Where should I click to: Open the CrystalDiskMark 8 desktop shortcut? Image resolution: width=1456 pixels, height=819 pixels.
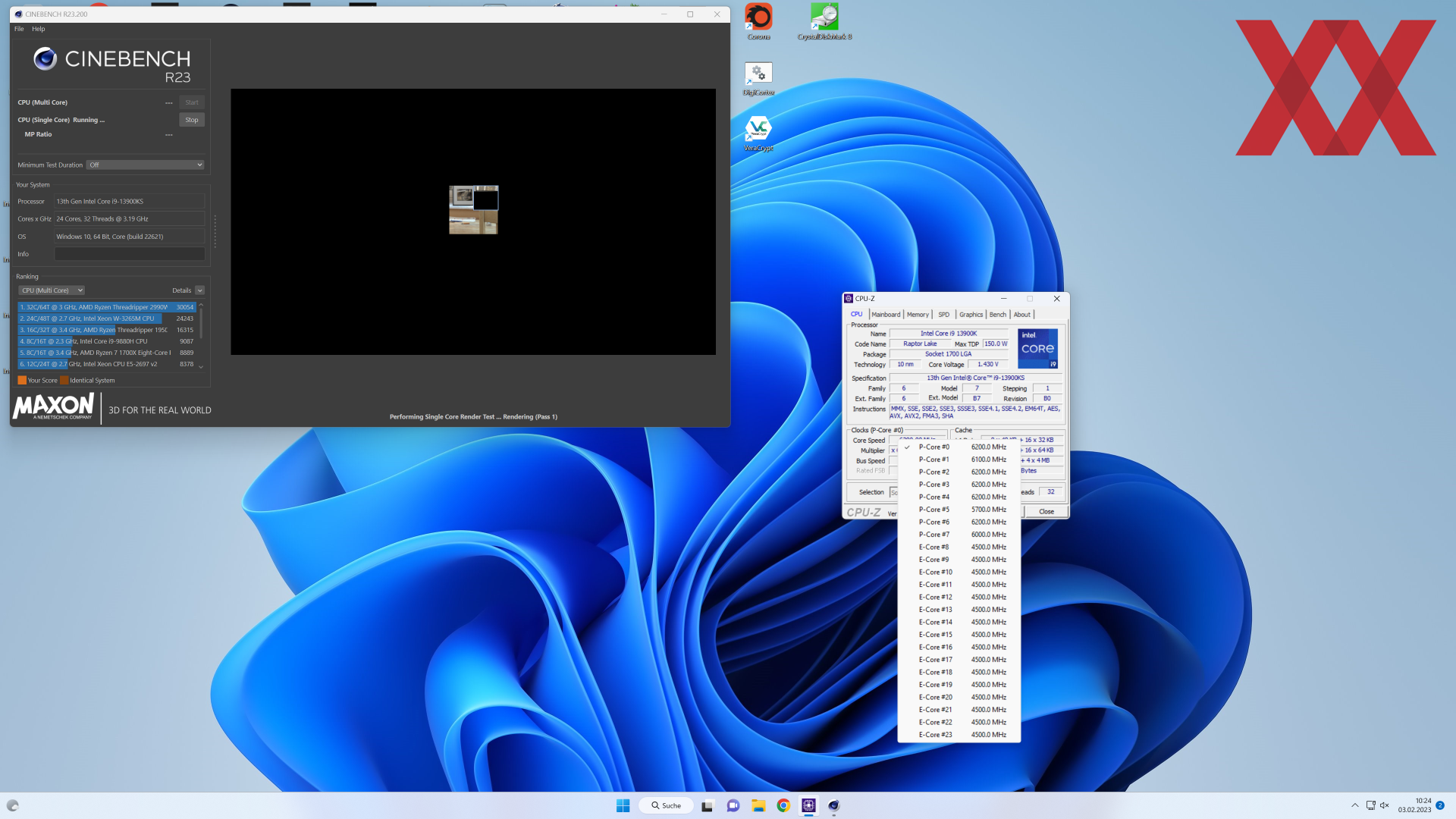(824, 21)
